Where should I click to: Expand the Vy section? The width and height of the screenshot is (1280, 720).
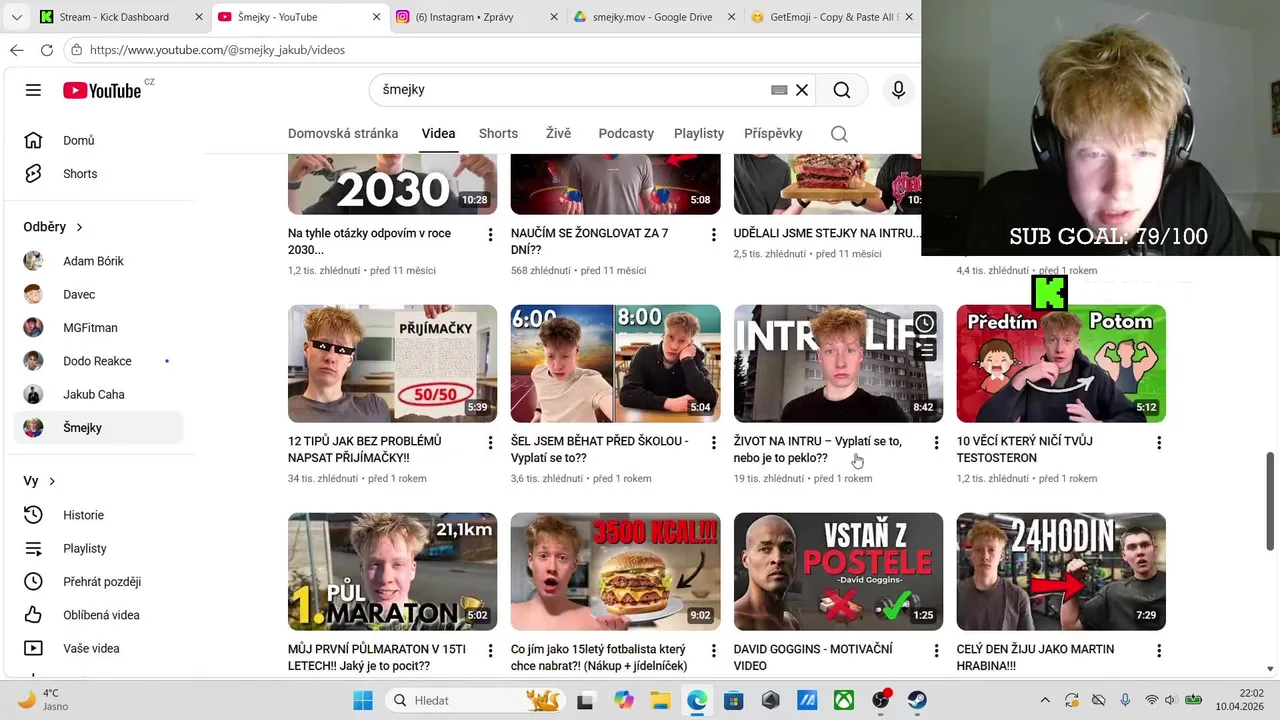(40, 481)
